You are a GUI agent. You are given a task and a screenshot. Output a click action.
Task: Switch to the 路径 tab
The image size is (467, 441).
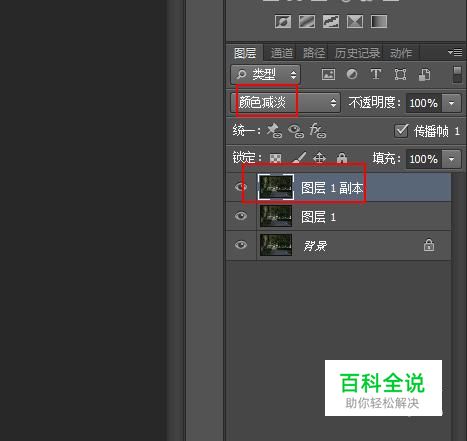(314, 53)
